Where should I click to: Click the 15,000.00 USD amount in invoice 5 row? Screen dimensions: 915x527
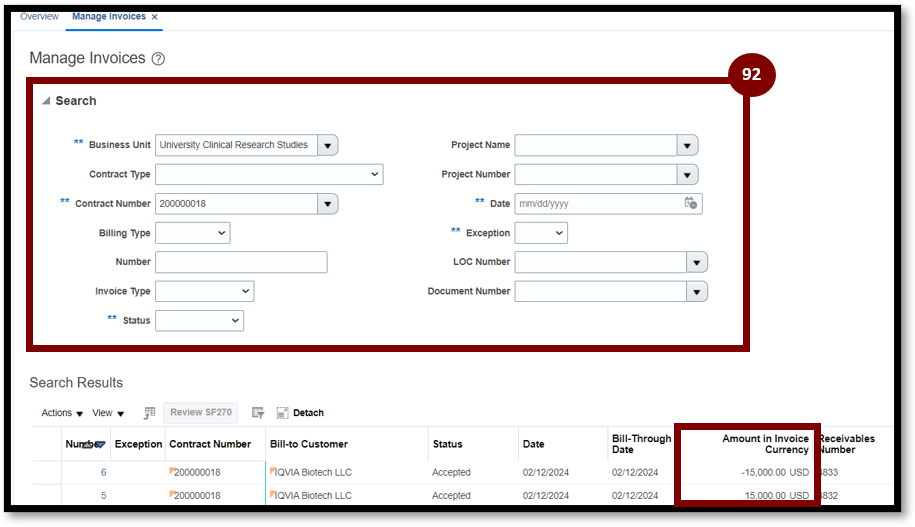point(777,496)
